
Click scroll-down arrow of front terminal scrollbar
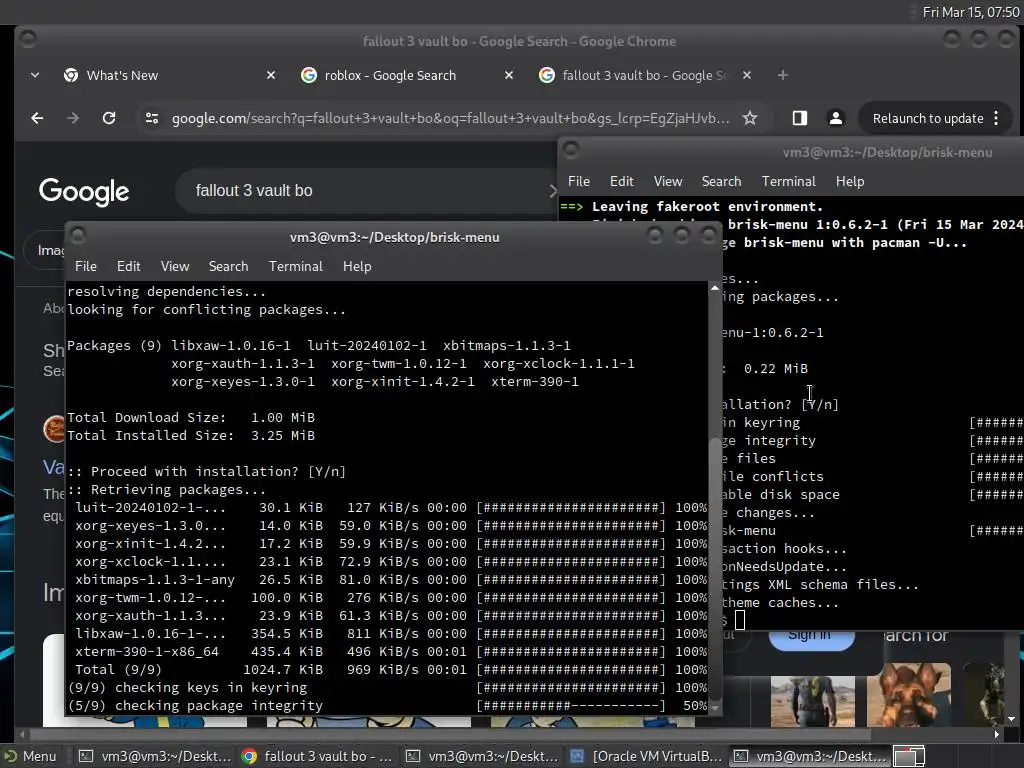coord(715,708)
